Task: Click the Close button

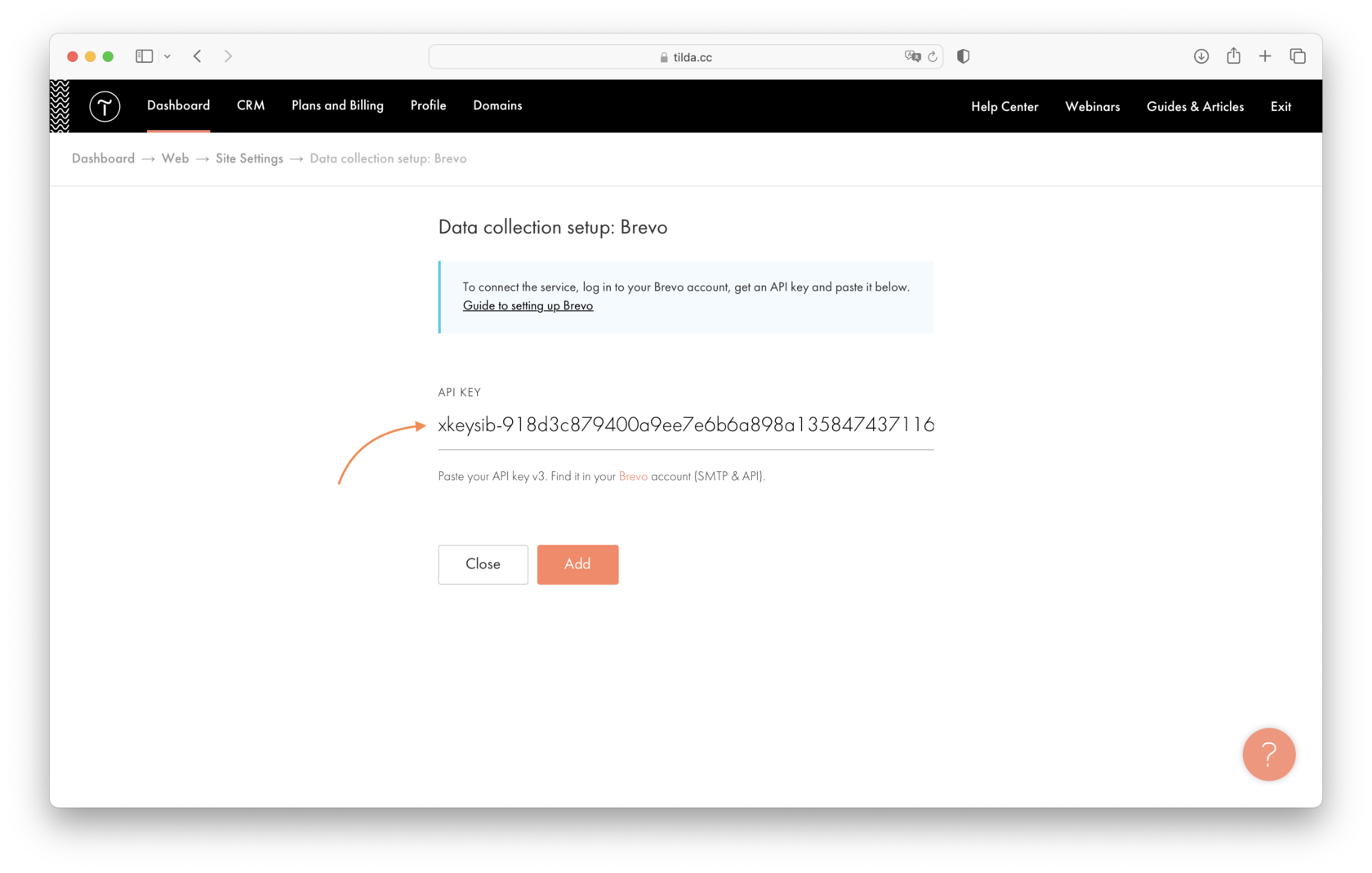Action: [x=483, y=564]
